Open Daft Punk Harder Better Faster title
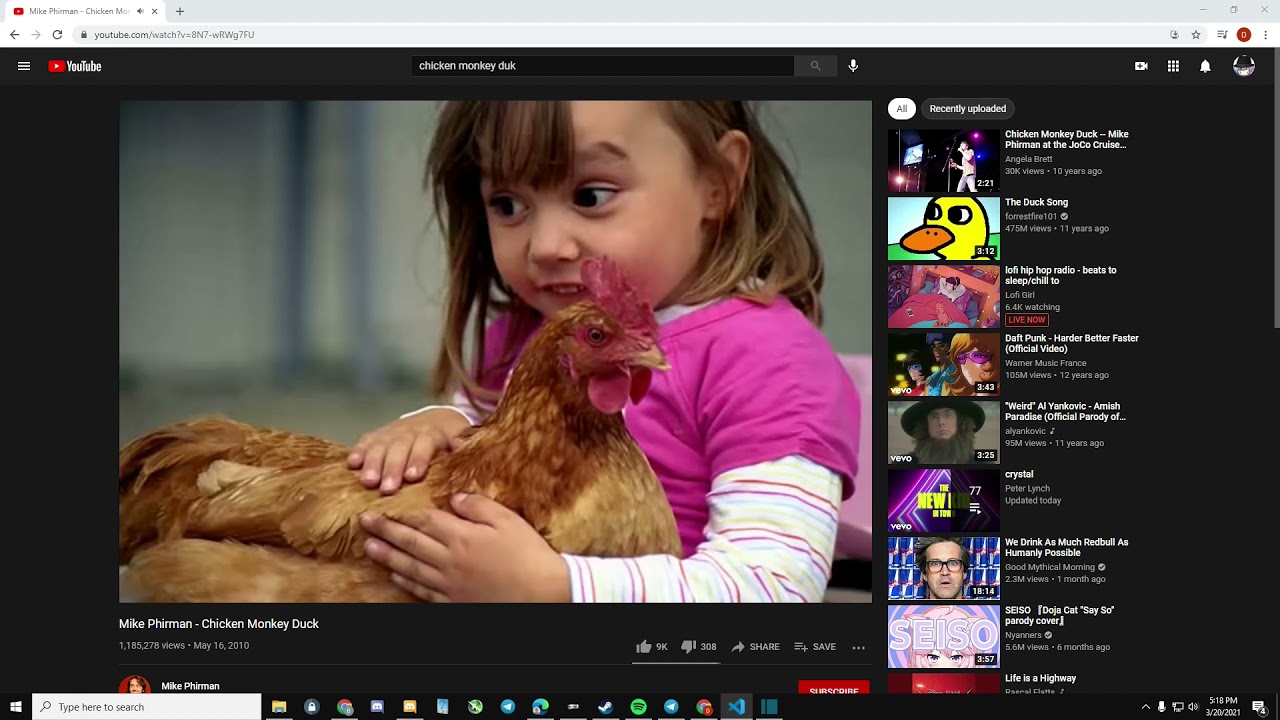The image size is (1280, 720). click(x=1072, y=343)
